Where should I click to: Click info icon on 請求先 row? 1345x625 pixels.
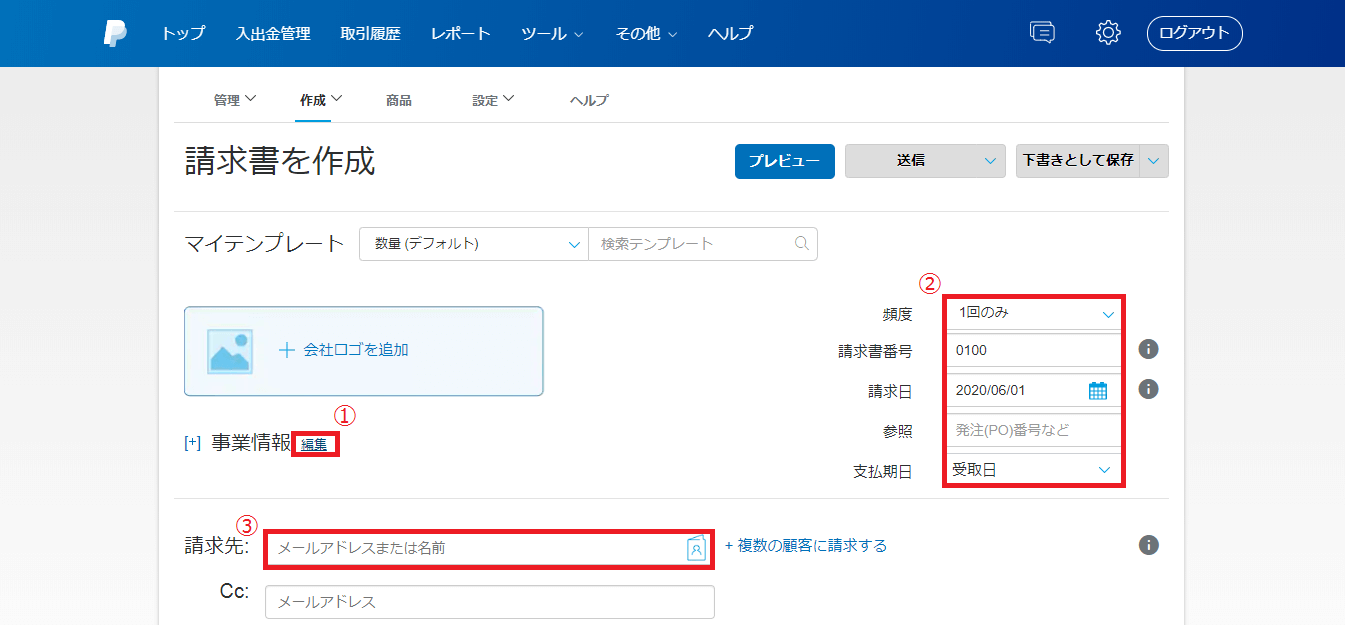coord(1149,545)
